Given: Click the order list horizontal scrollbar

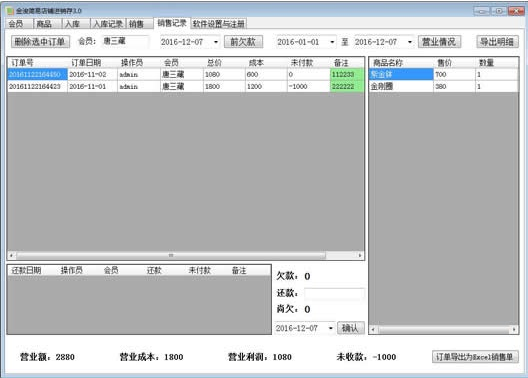Looking at the screenshot, I should point(186,255).
